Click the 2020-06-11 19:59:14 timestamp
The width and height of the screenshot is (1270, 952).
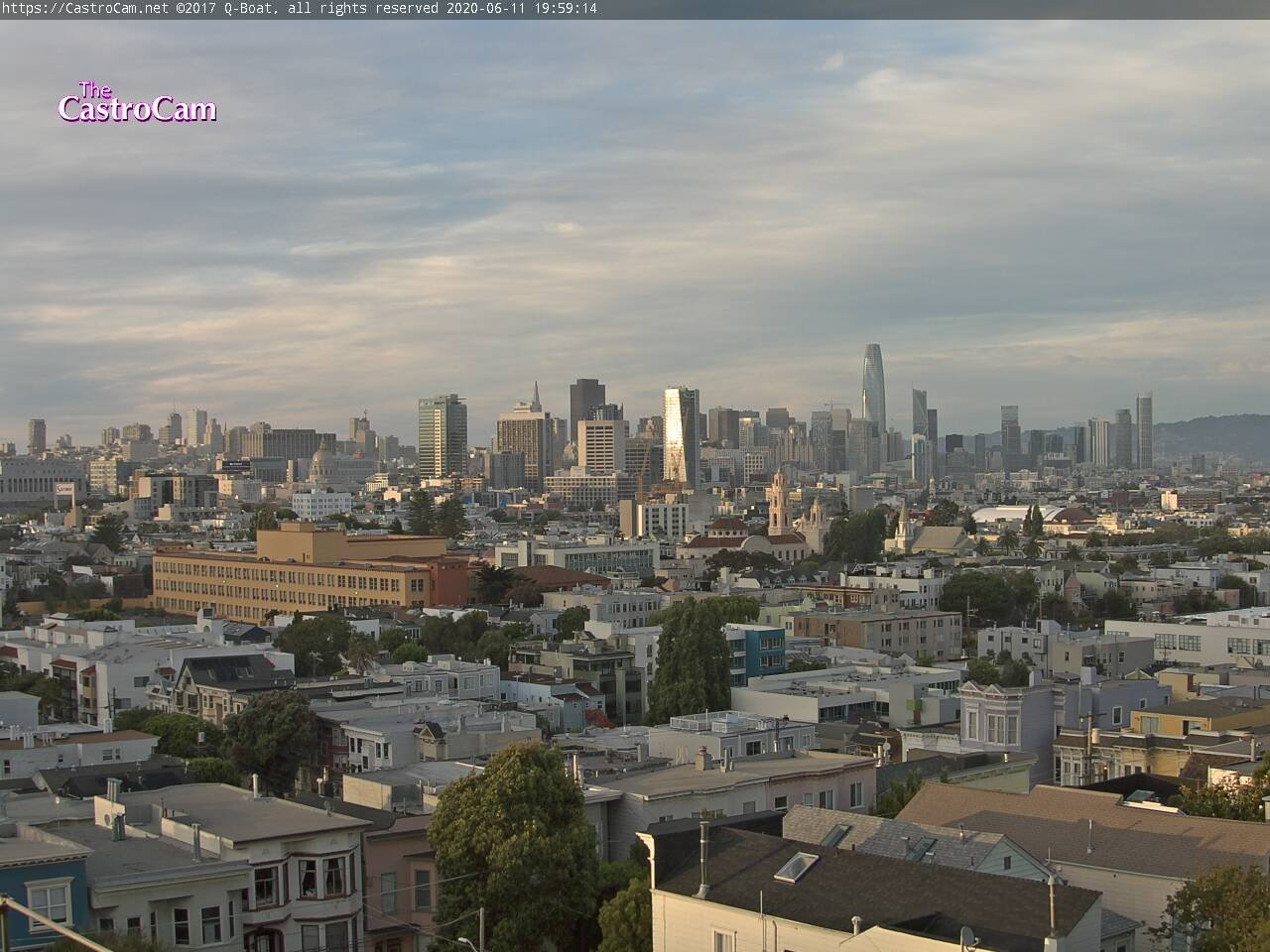(x=521, y=9)
